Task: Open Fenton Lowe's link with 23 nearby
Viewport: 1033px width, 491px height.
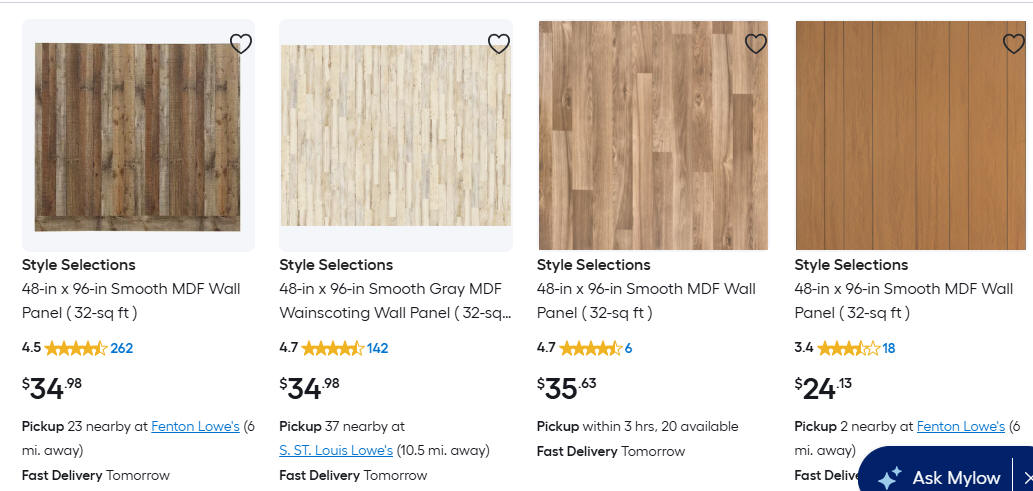Action: tap(195, 426)
